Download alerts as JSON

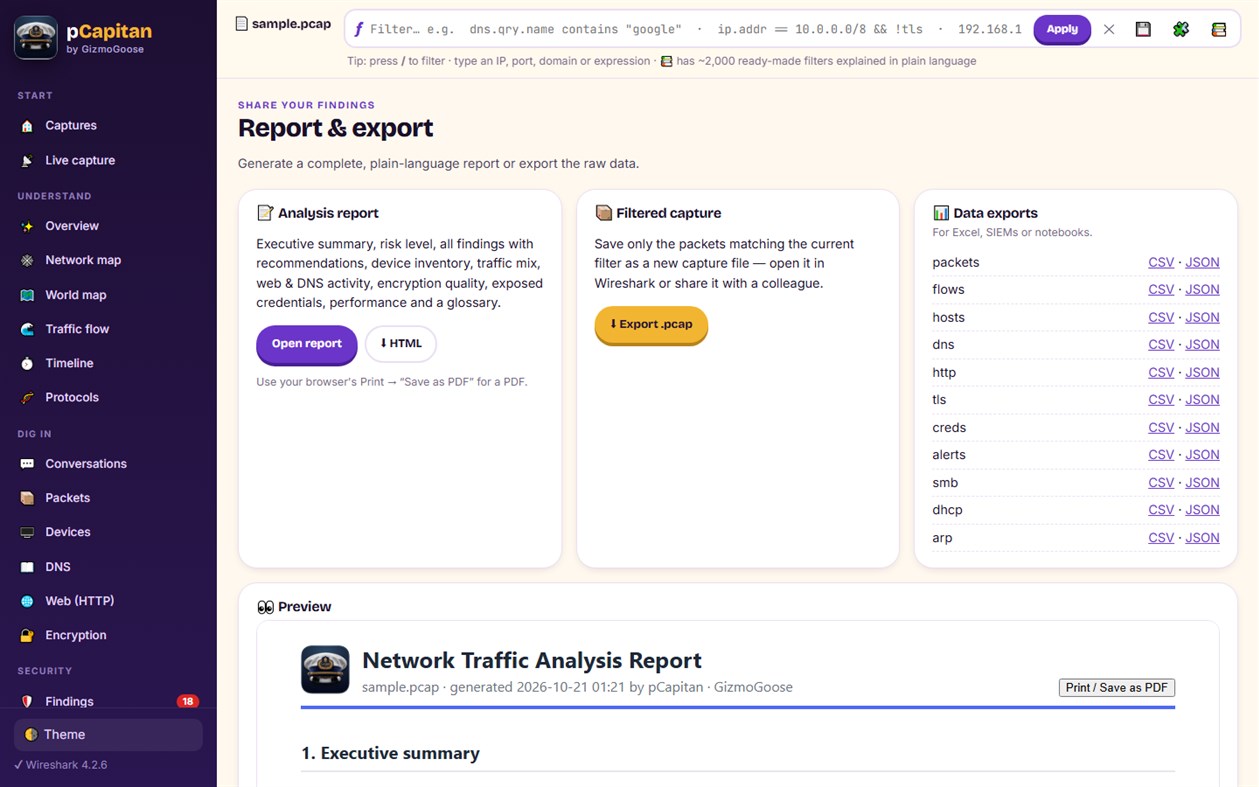(1202, 455)
